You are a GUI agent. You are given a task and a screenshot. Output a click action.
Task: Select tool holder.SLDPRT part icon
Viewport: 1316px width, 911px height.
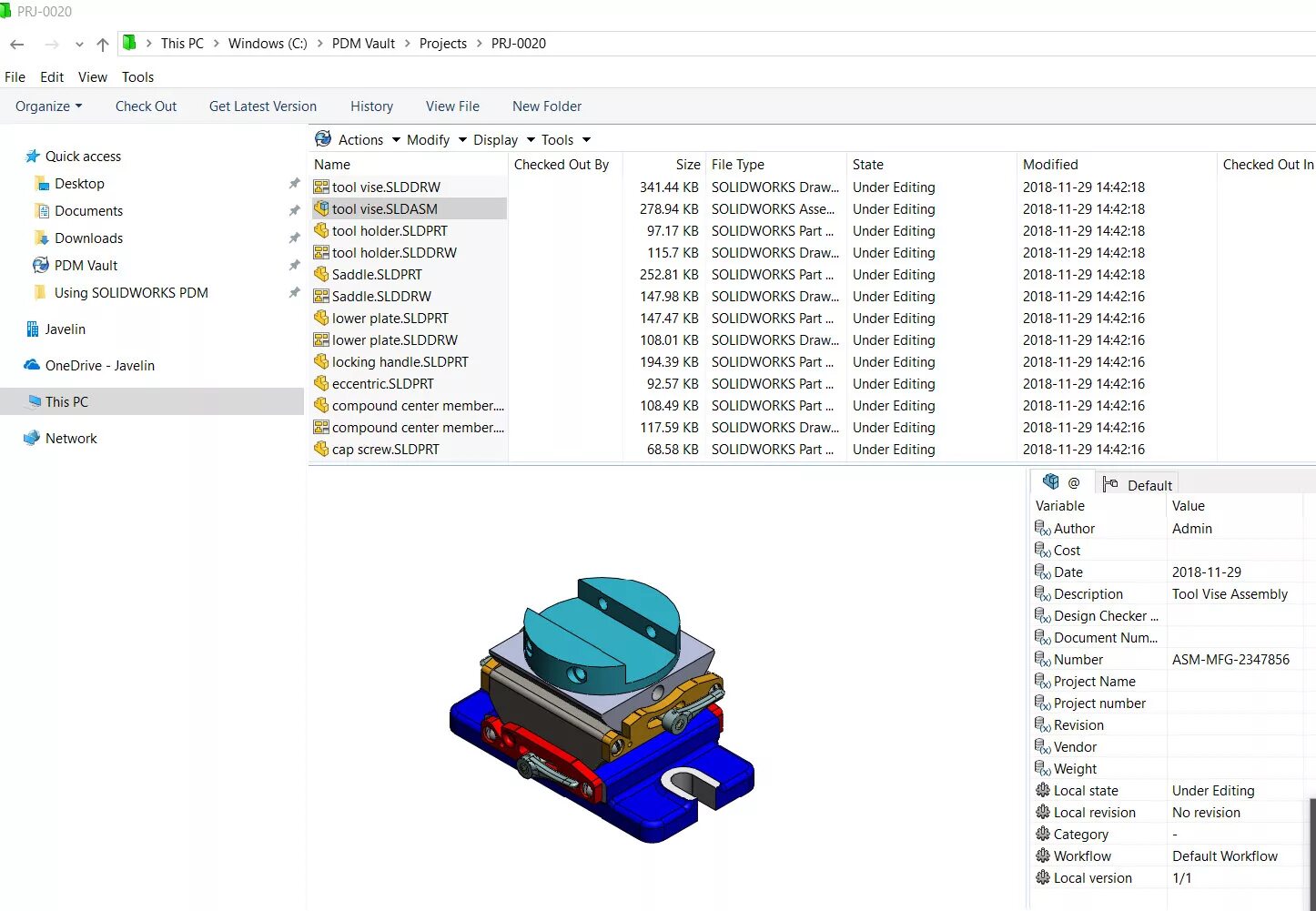321,230
